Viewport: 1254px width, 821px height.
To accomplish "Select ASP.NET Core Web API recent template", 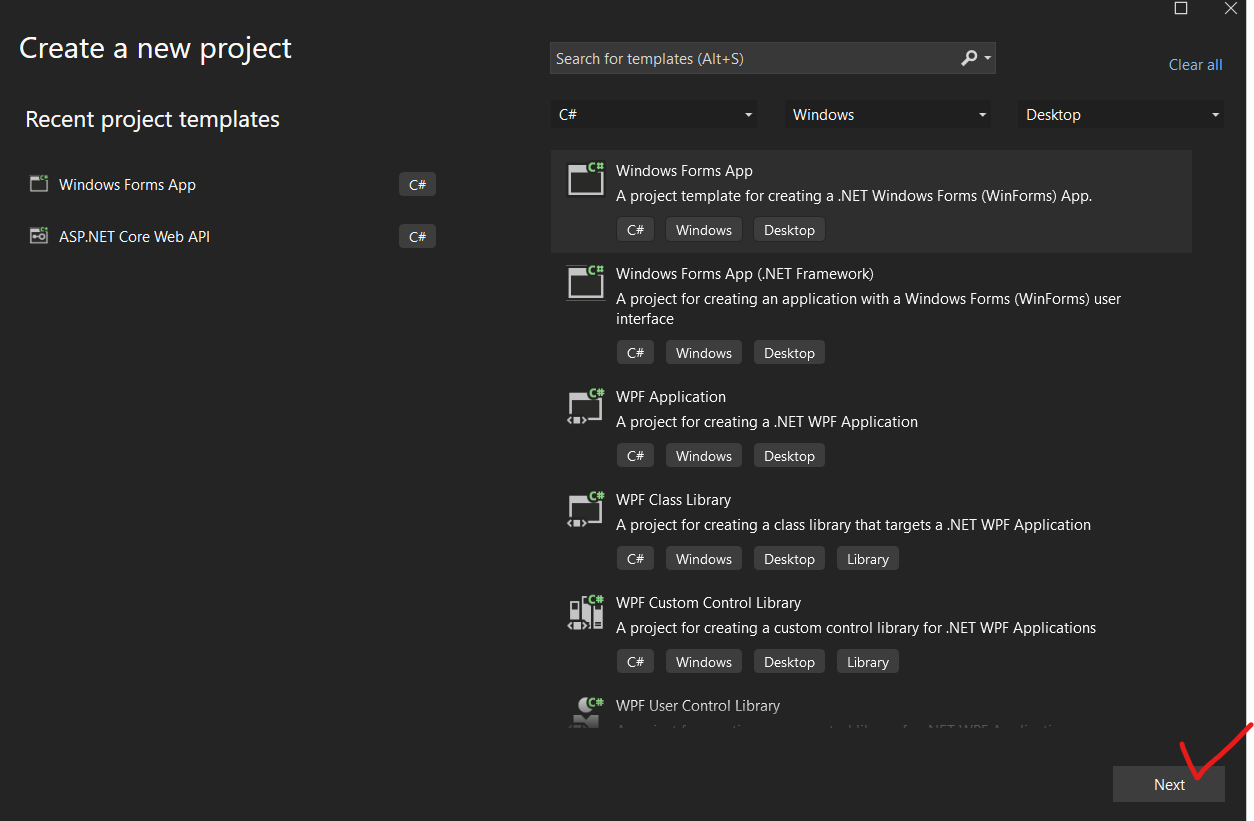I will [x=134, y=237].
